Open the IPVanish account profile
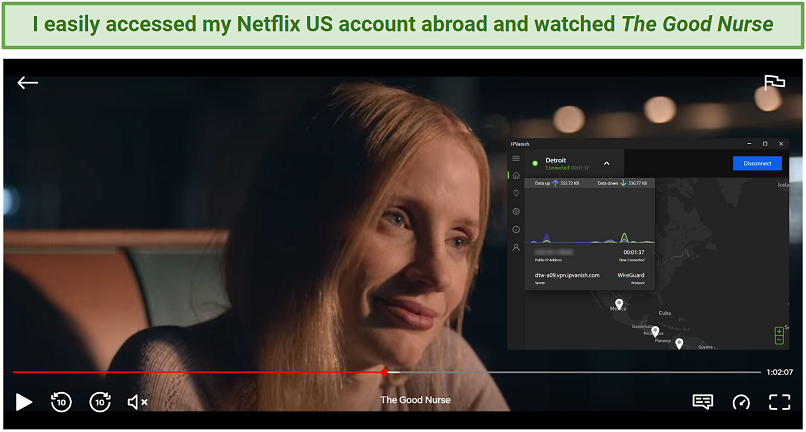This screenshot has height=432, width=806. pyautogui.click(x=516, y=247)
